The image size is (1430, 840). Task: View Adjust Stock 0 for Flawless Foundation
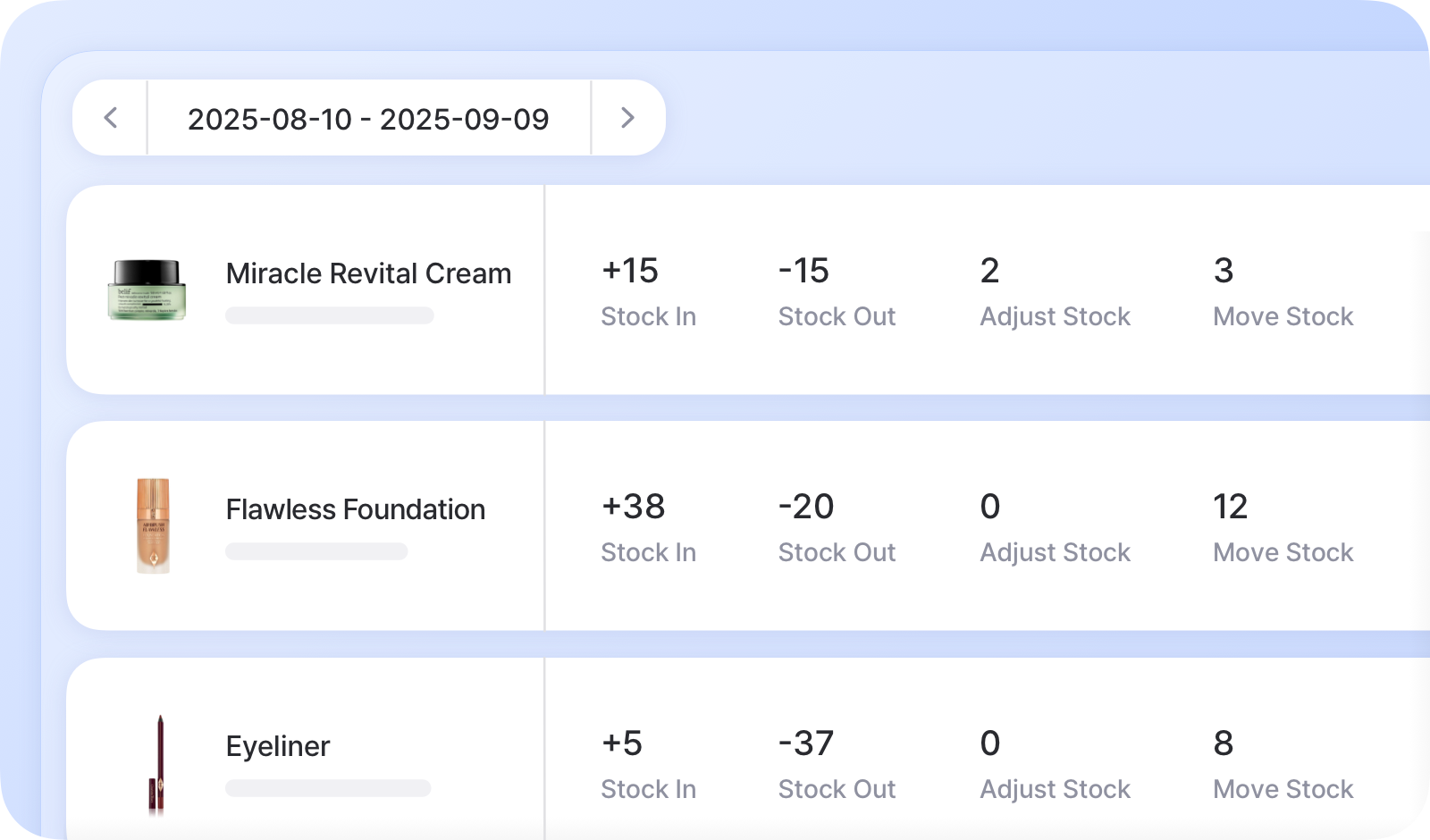pyautogui.click(x=989, y=508)
